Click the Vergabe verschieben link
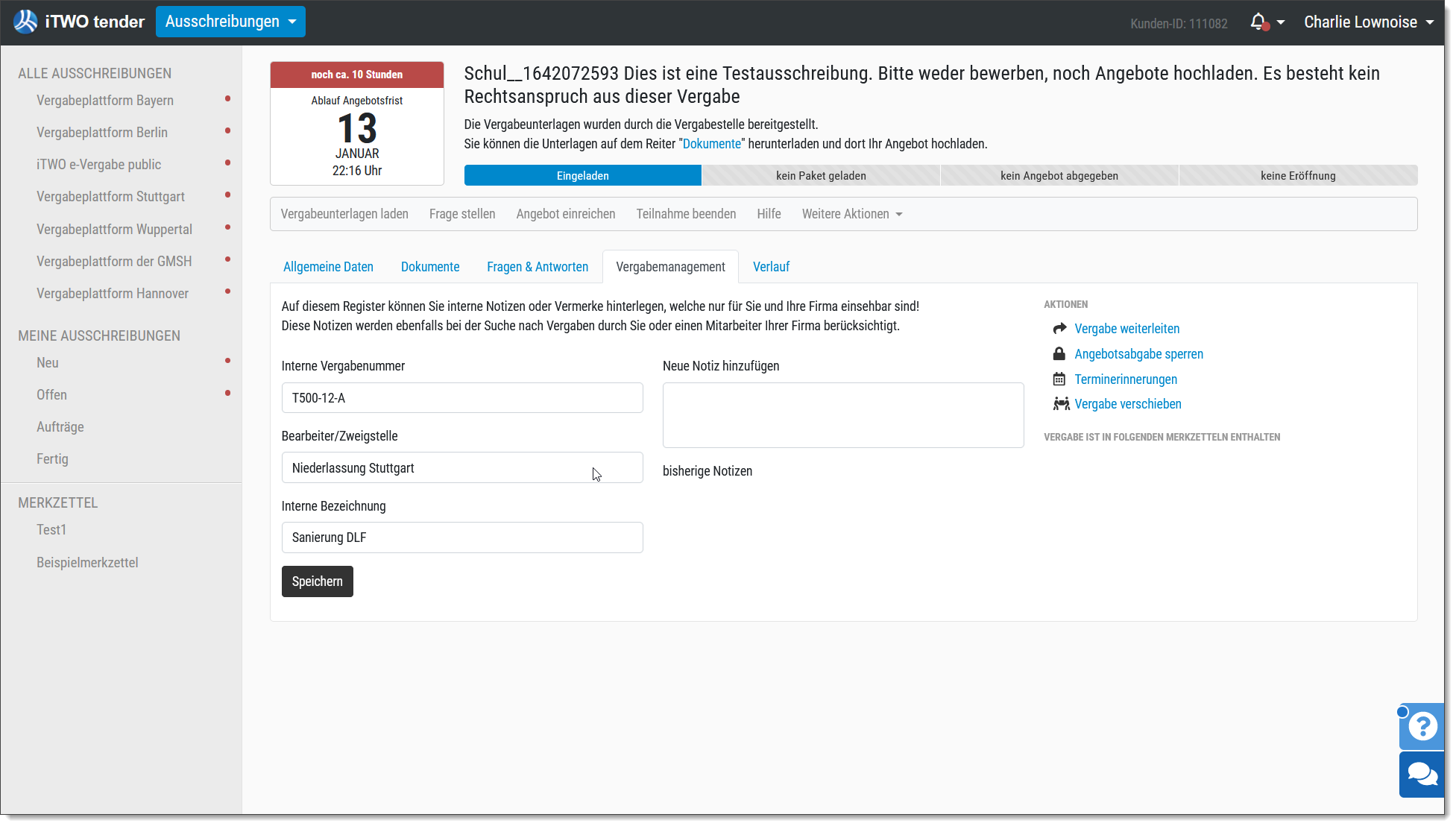Screen dimensions: 1456x826 point(1128,404)
